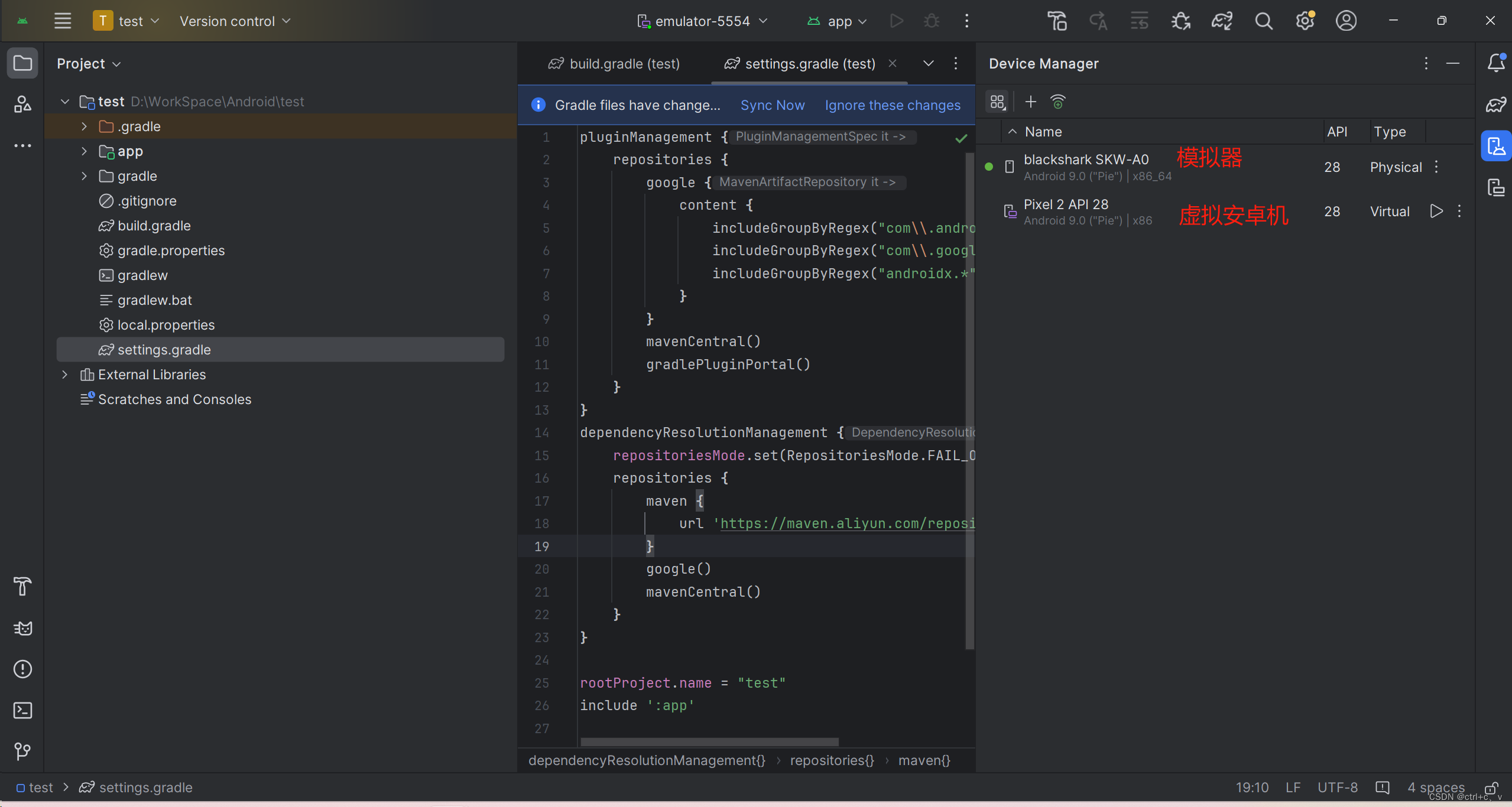
Task: Click Apply Changes and Restart Activity icon
Action: tap(1098, 21)
